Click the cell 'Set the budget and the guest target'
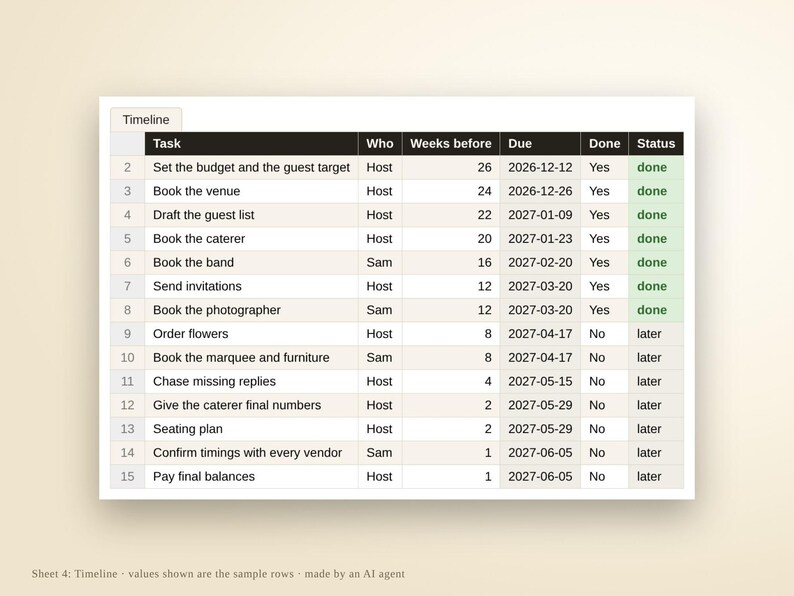 point(251,168)
